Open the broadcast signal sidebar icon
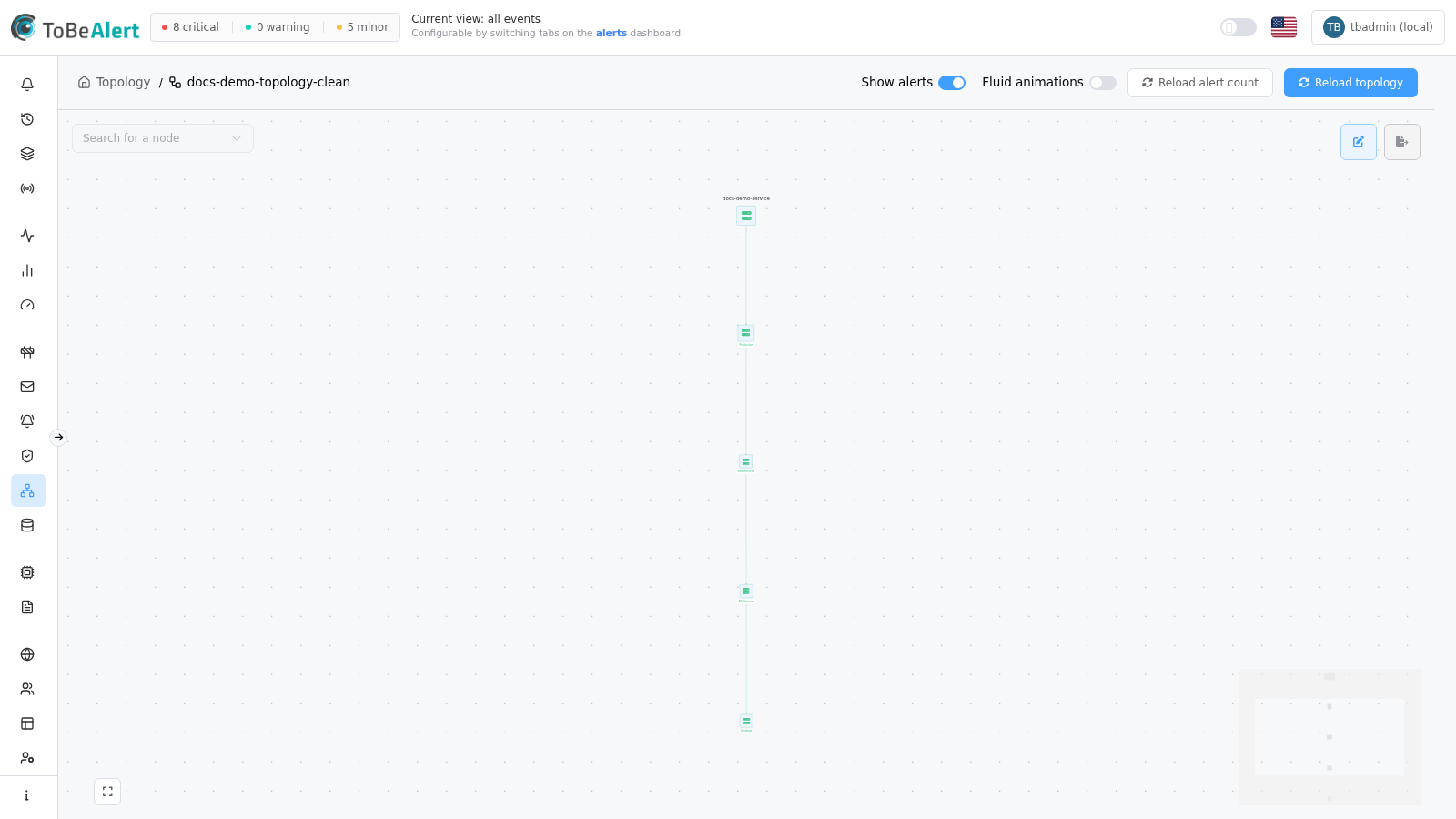Image resolution: width=1456 pixels, height=819 pixels. (x=27, y=188)
